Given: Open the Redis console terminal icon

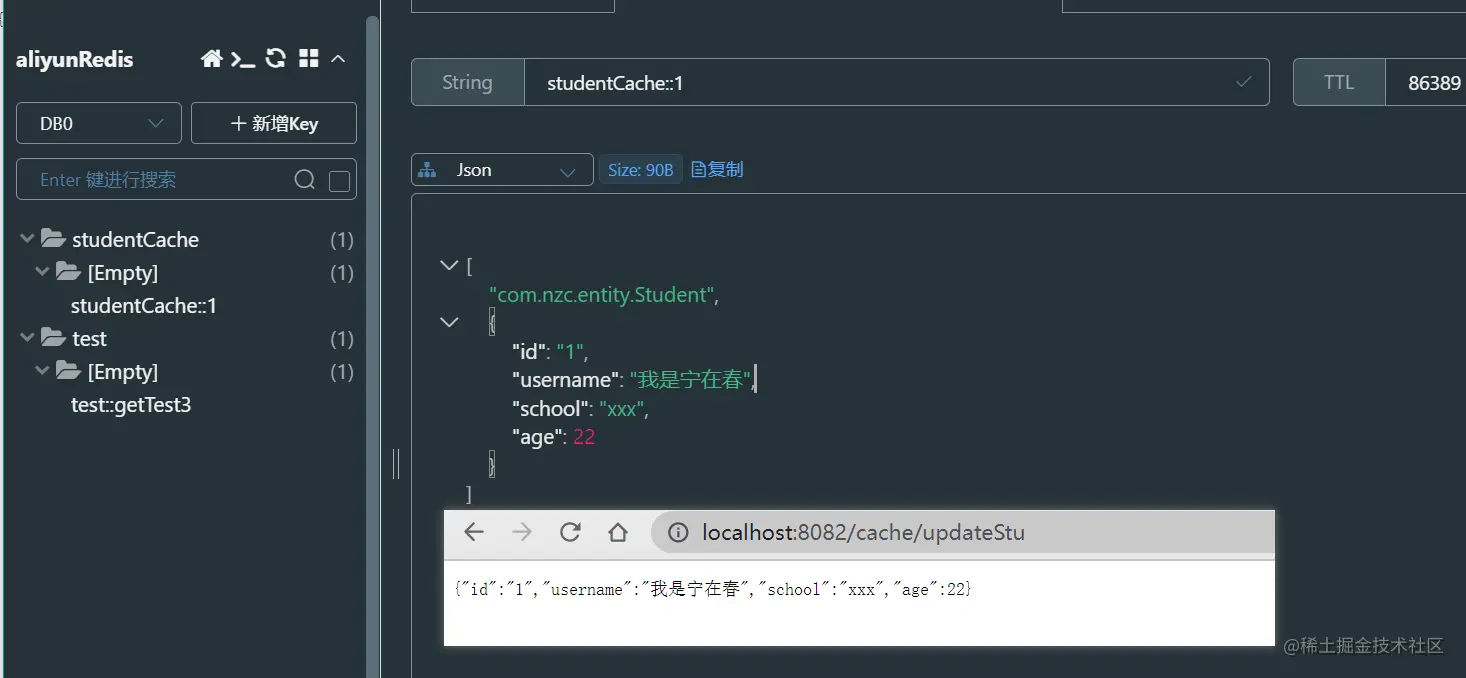Looking at the screenshot, I should pos(243,59).
